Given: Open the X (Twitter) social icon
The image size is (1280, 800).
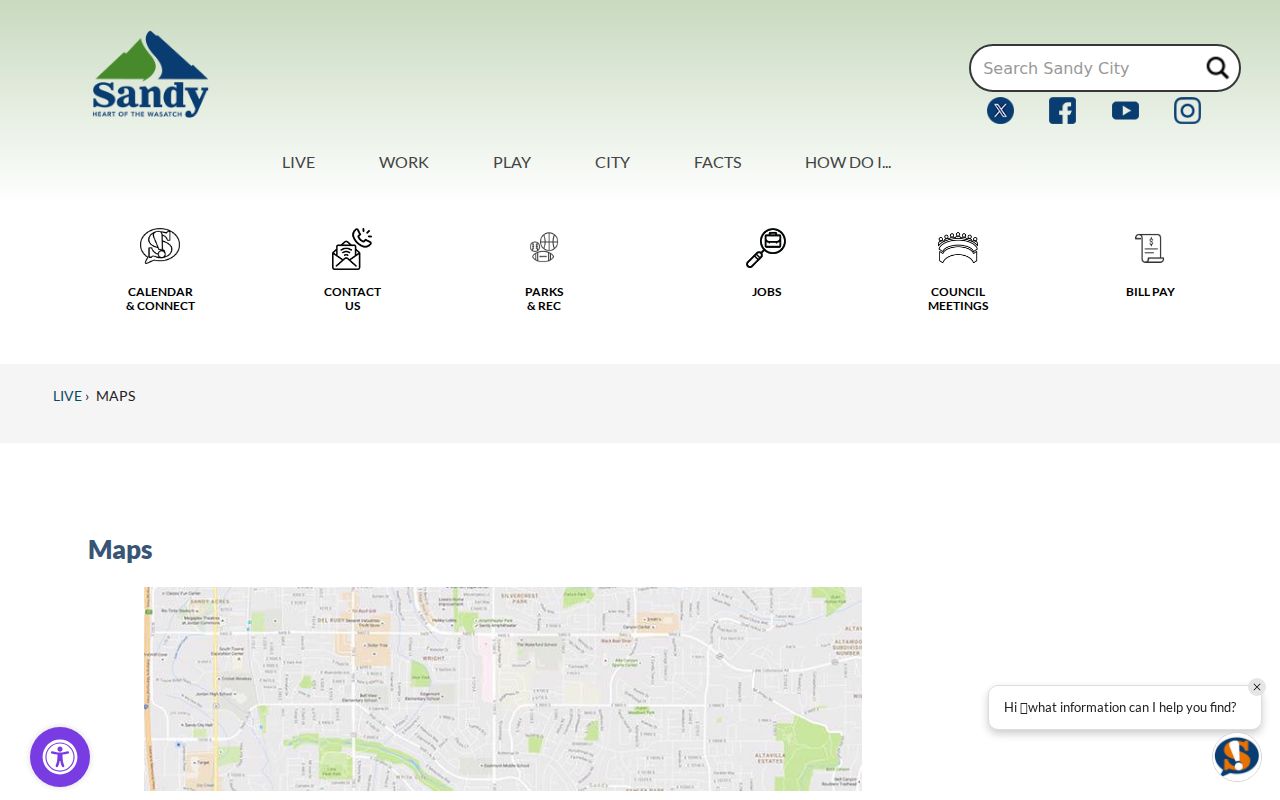Looking at the screenshot, I should click(1000, 111).
